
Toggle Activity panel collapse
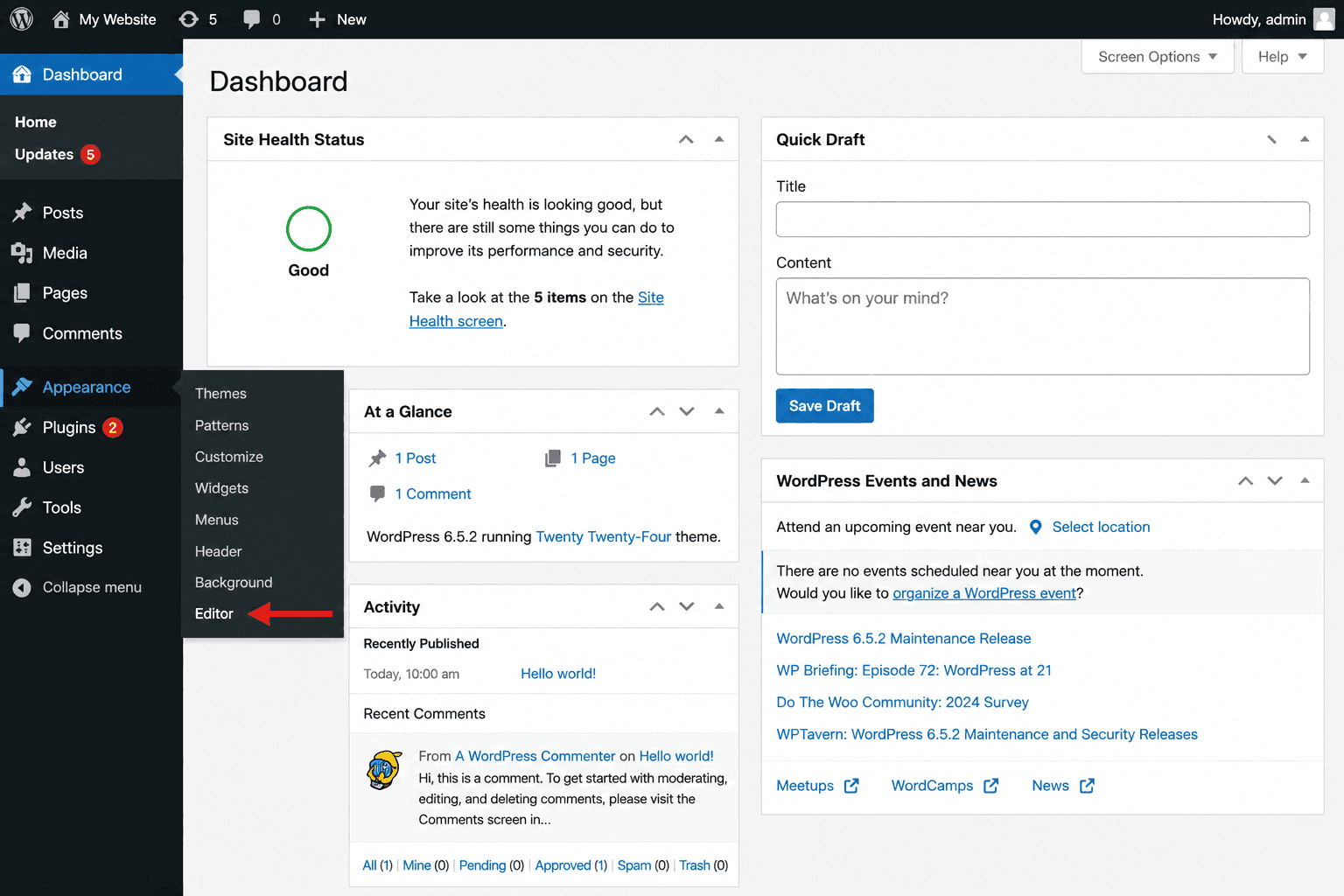[x=719, y=606]
